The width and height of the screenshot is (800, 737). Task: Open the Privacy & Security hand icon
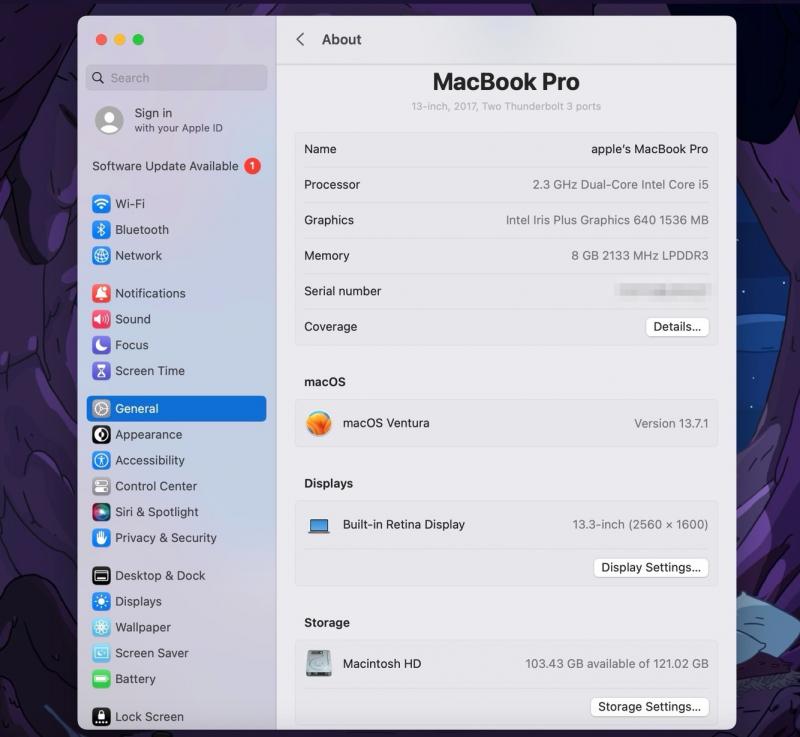click(101, 538)
